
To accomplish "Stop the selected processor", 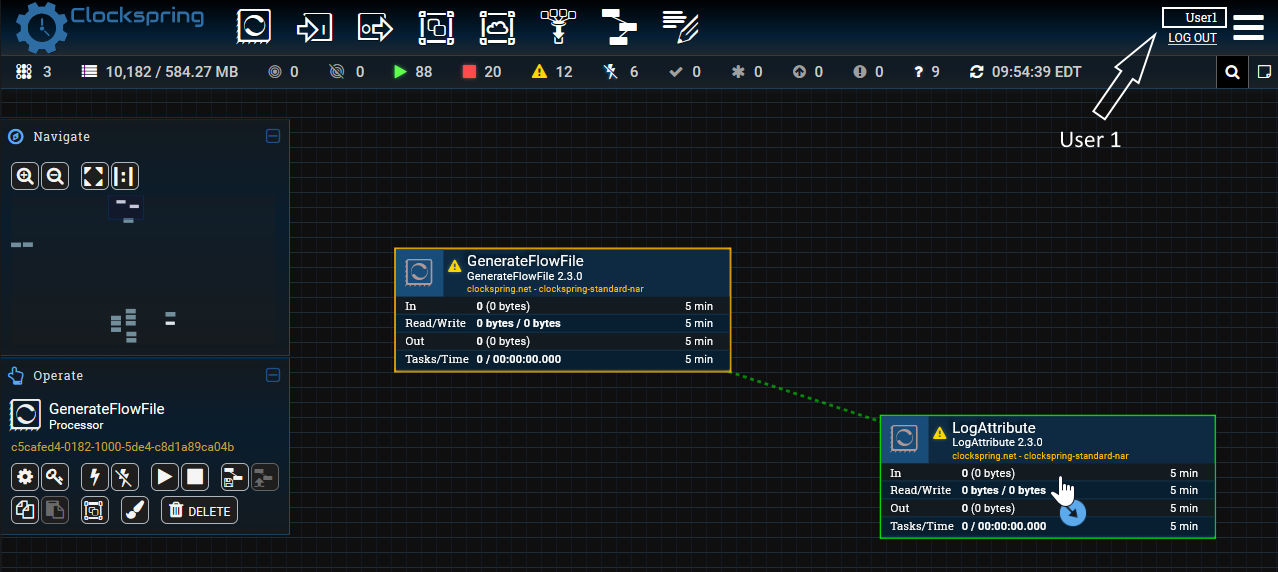I will coord(195,477).
